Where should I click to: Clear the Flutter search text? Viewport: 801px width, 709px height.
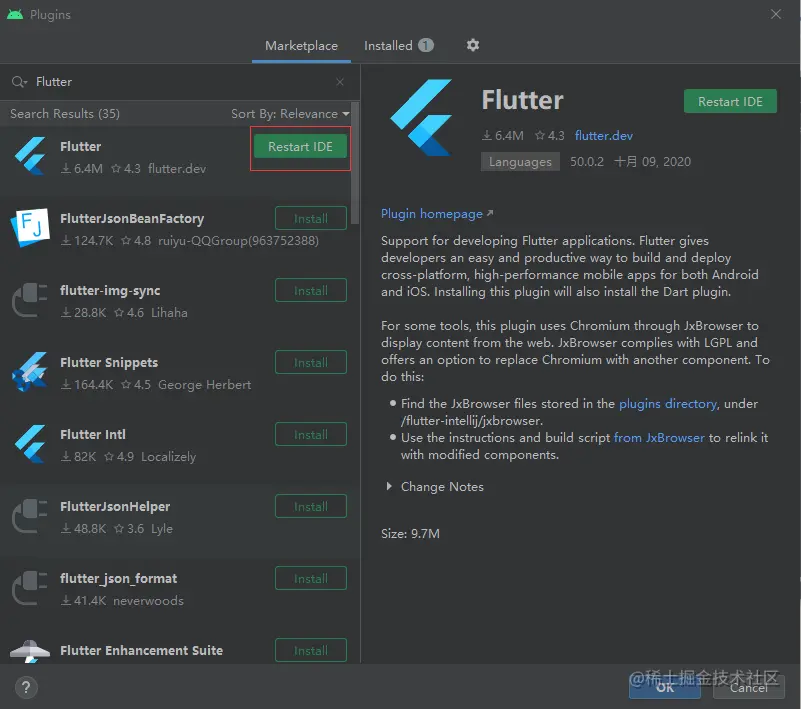click(x=340, y=82)
